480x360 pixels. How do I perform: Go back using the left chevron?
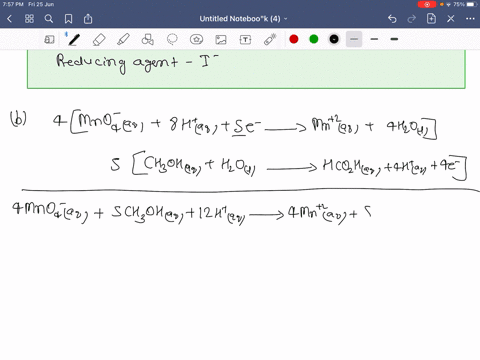10,19
